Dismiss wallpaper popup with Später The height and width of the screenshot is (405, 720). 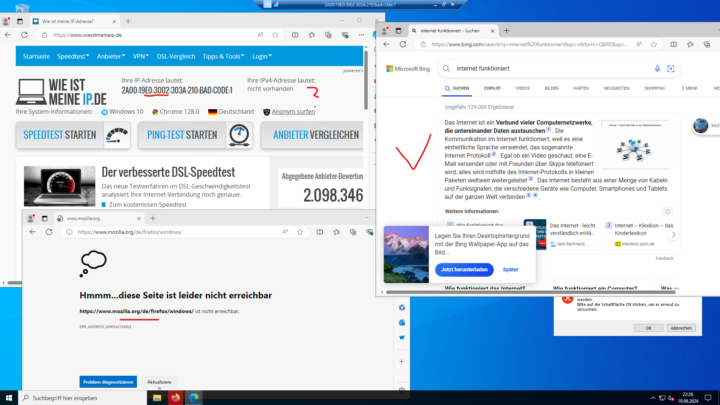(510, 270)
